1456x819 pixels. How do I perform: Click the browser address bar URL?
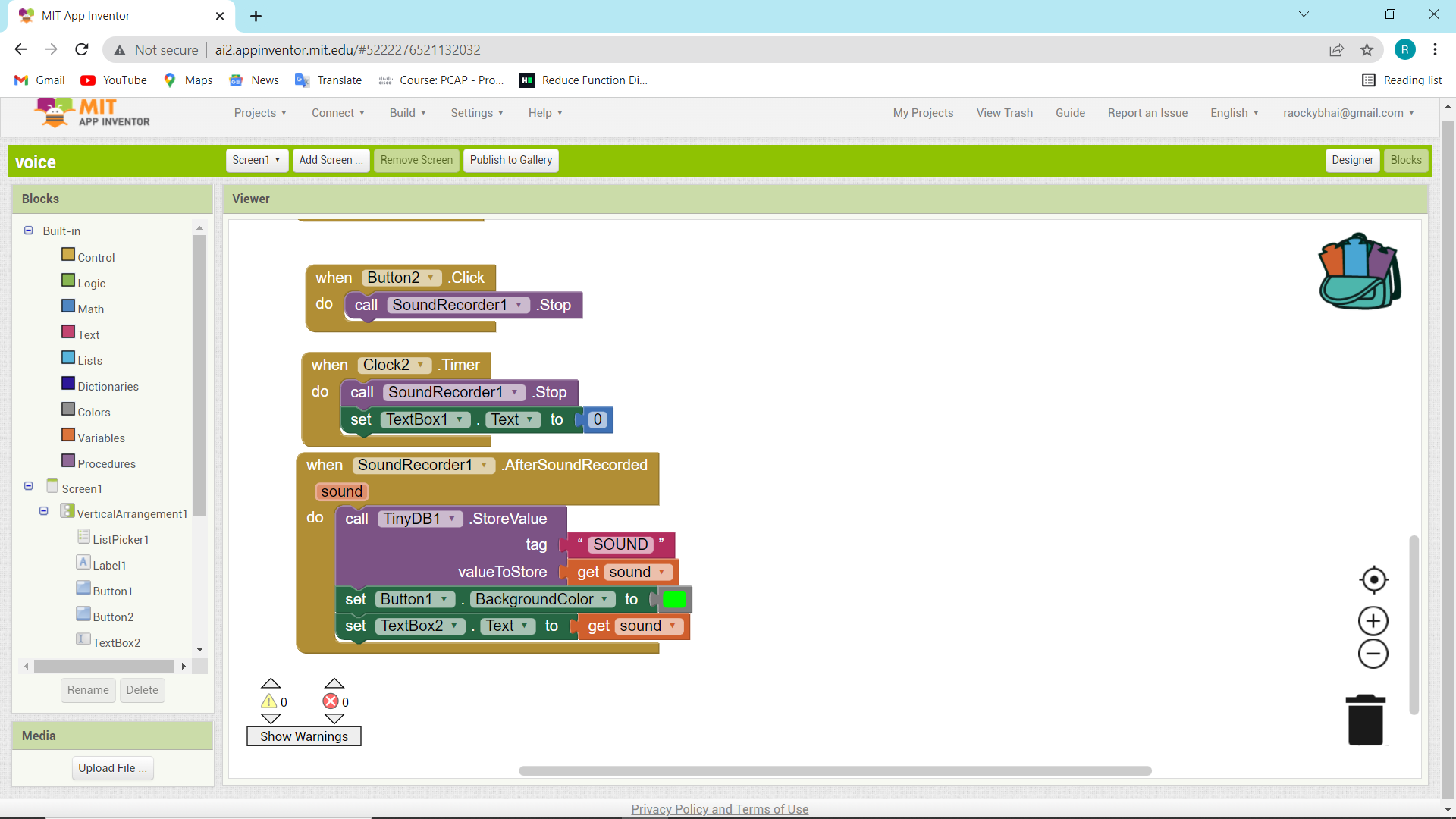pyautogui.click(x=347, y=50)
